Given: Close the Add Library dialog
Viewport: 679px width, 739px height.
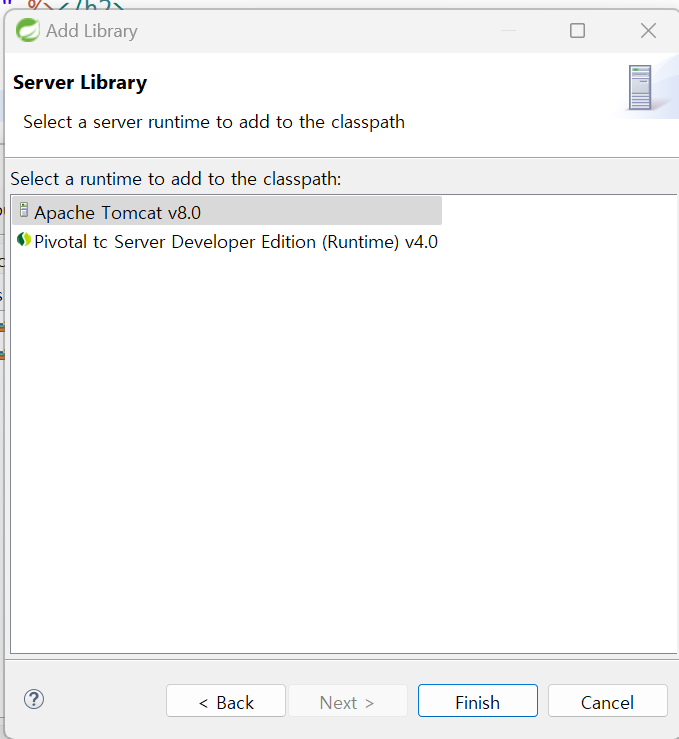Looking at the screenshot, I should point(648,31).
